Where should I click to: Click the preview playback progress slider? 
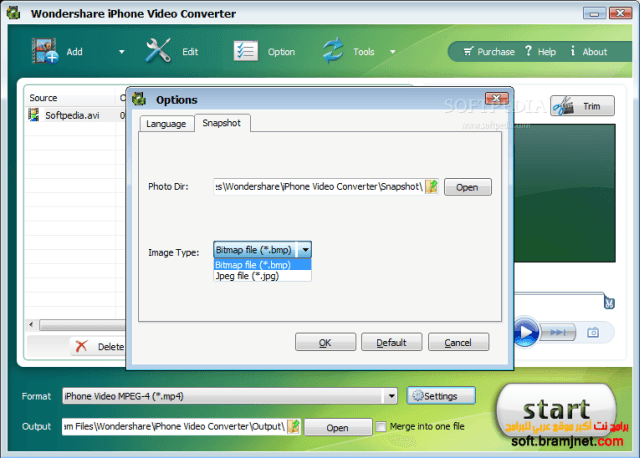559,293
